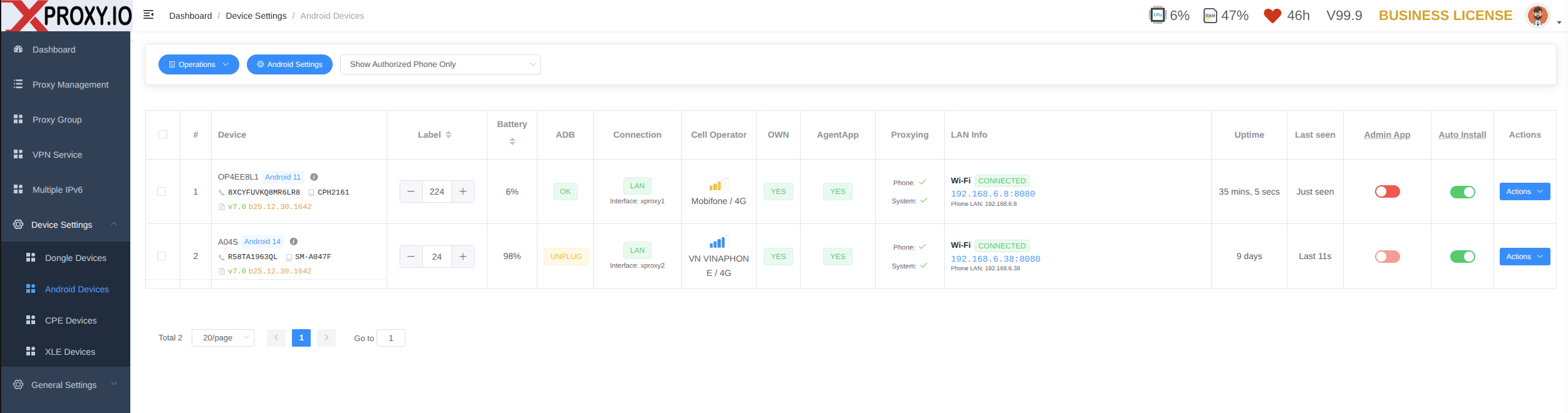Go to Proxy Management menu
1568x413 pixels.
coord(70,84)
